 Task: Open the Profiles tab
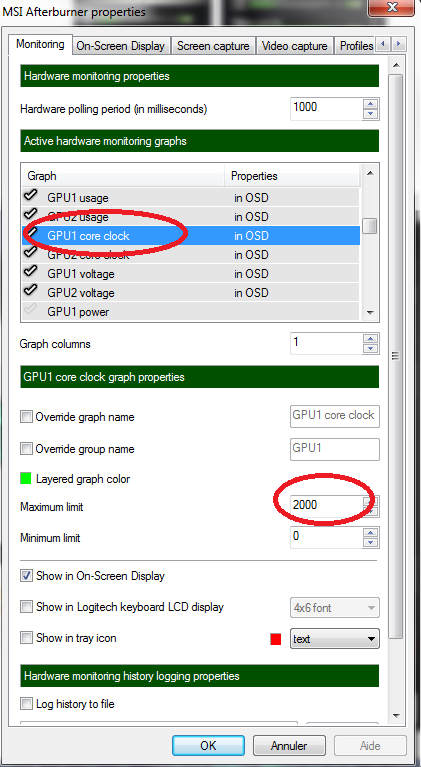click(356, 46)
